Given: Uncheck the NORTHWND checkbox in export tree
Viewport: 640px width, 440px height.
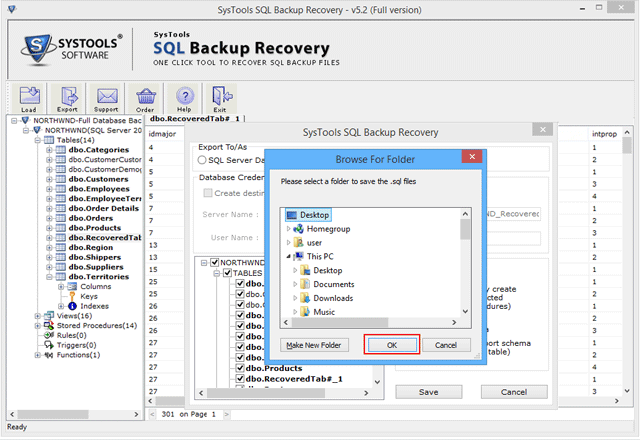Looking at the screenshot, I should 215,262.
